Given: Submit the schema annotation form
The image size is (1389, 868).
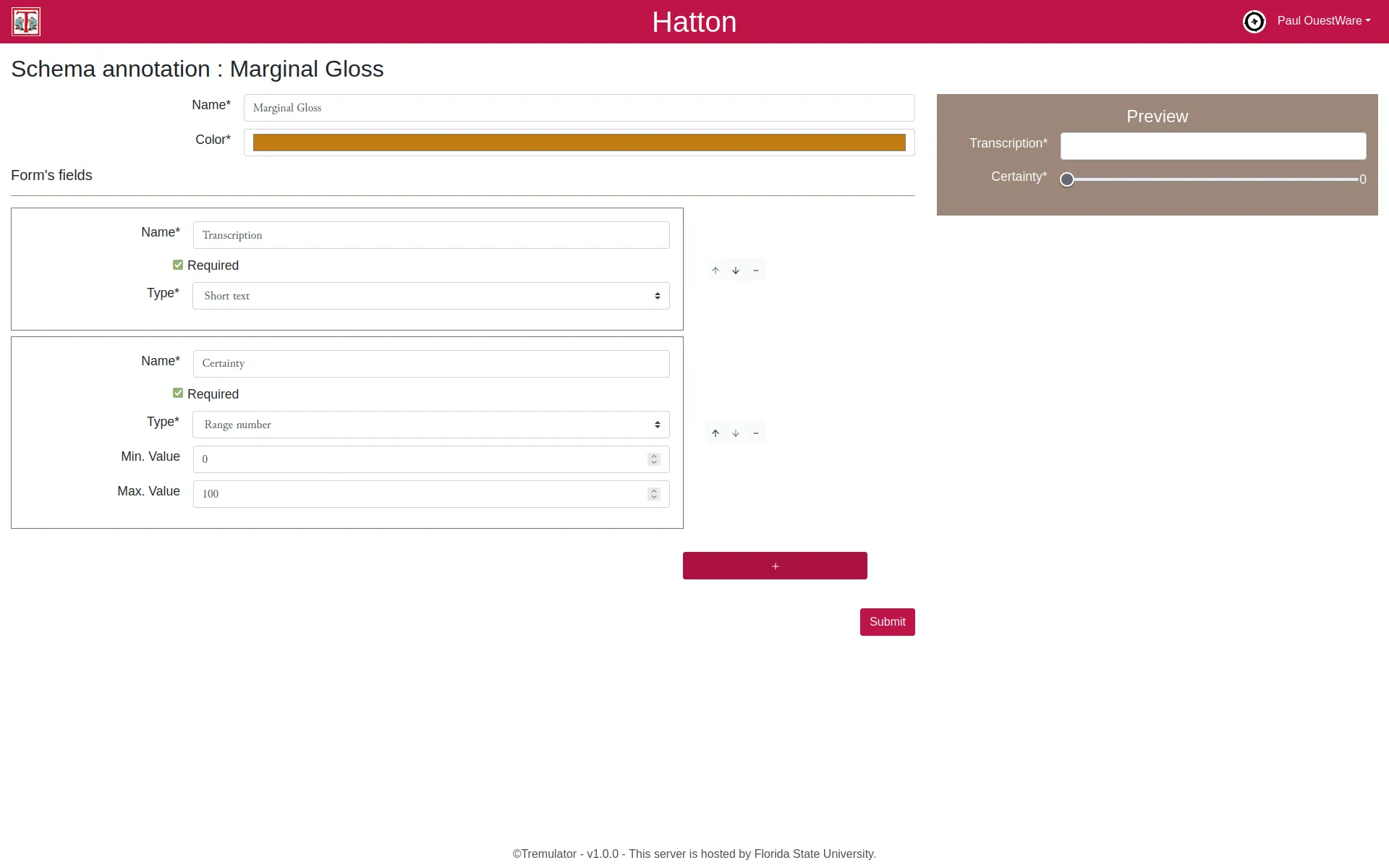Looking at the screenshot, I should (x=887, y=622).
